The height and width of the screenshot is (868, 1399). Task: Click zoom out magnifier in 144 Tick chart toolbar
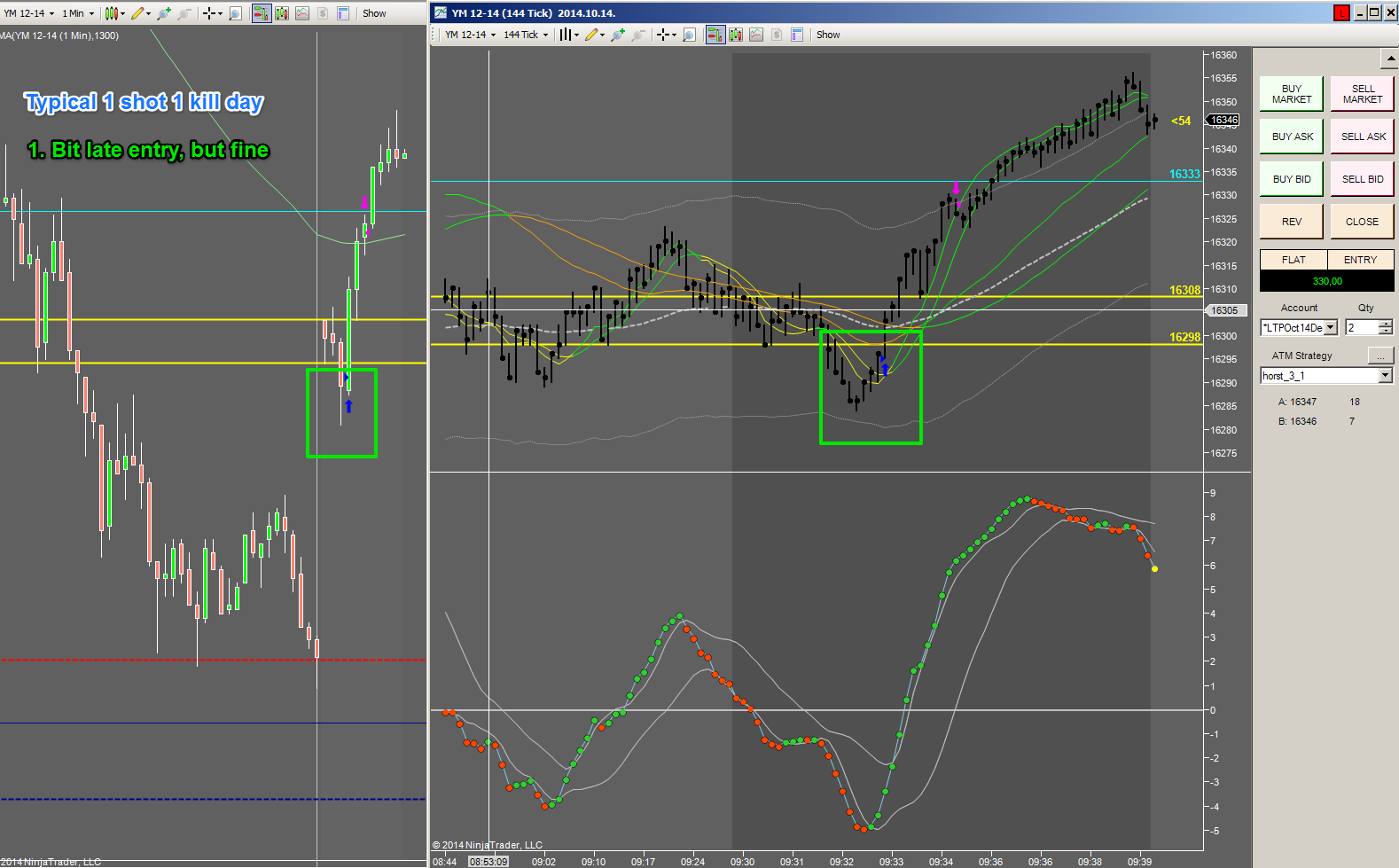(x=638, y=35)
